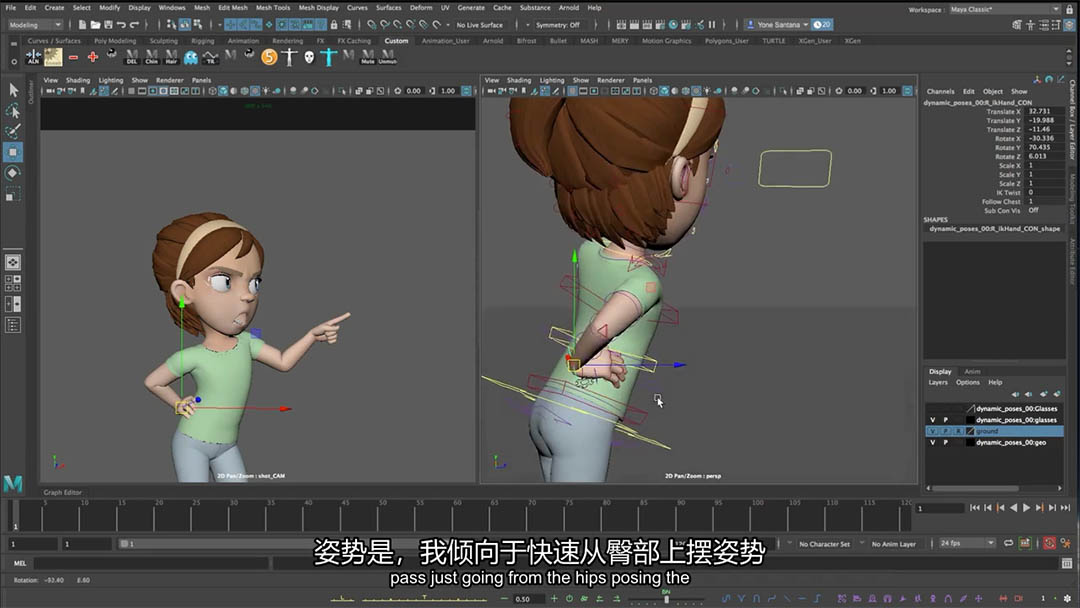Click the red minus shelf icon
Viewport: 1080px width, 608px height.
point(73,57)
